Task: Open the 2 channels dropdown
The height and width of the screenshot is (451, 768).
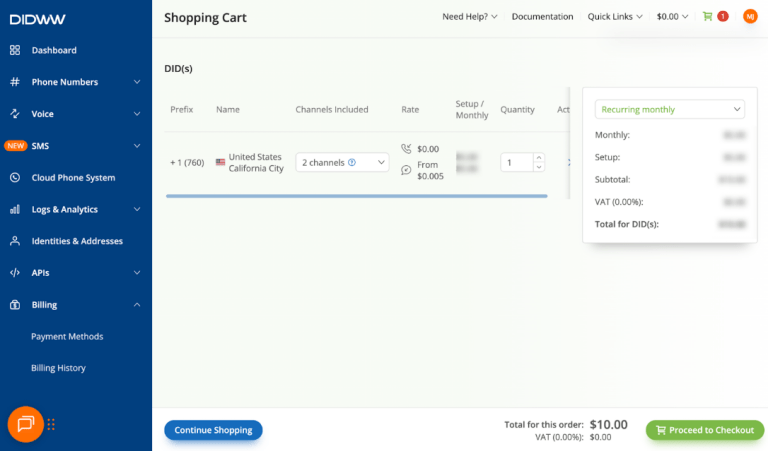Action: click(x=342, y=162)
